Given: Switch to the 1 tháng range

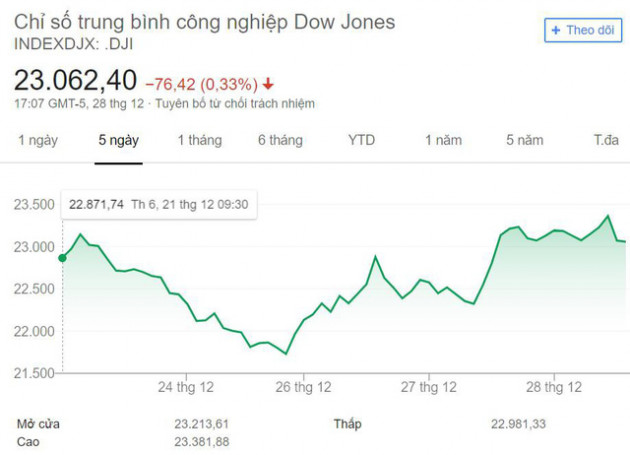Looking at the screenshot, I should pyautogui.click(x=199, y=140).
